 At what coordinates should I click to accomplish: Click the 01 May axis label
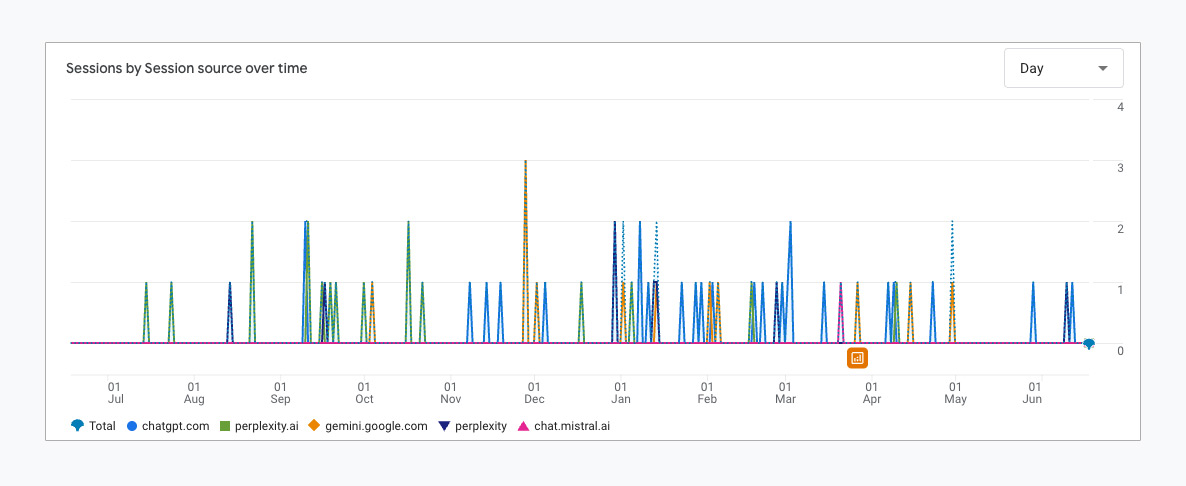(955, 392)
